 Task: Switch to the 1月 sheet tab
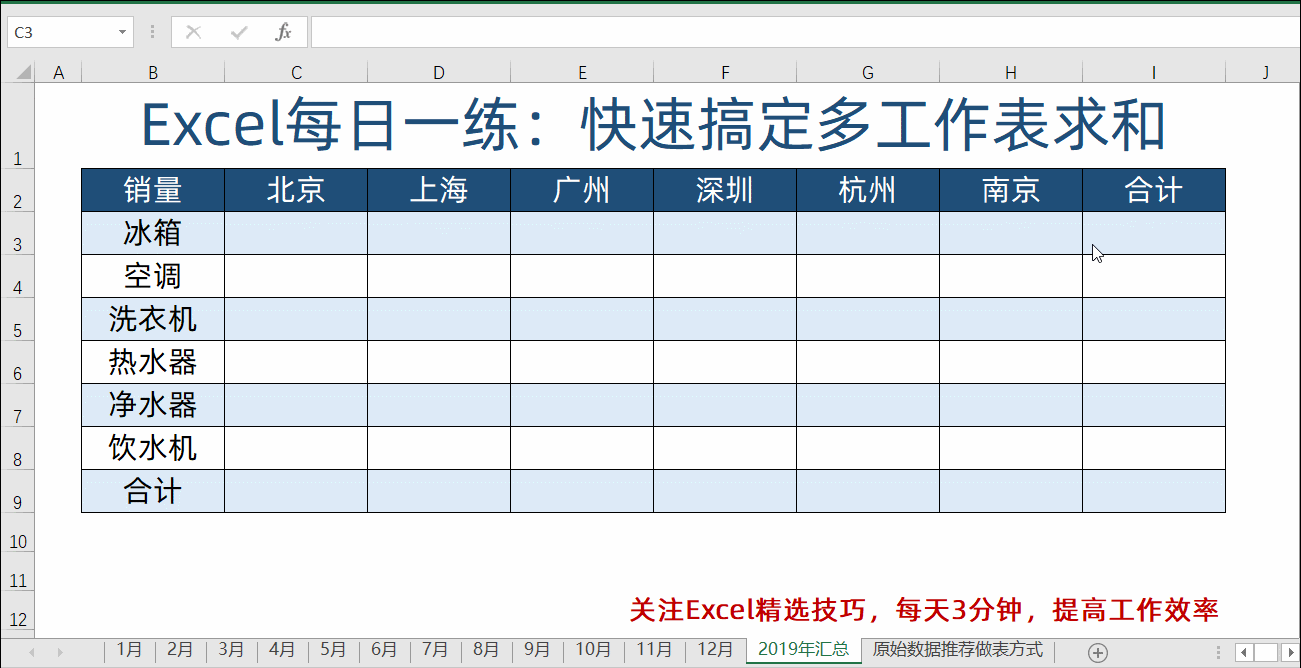point(130,650)
